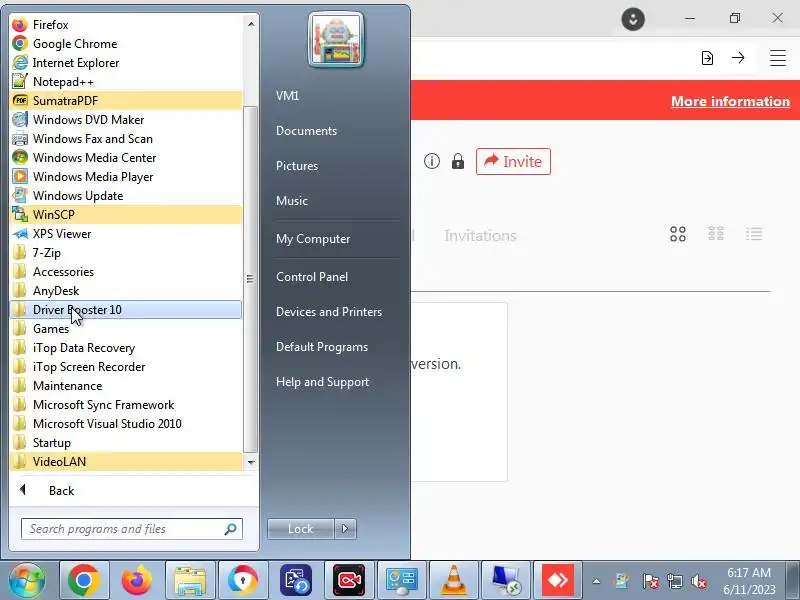
Task: Open Windows Media Player
Action: tap(126, 177)
